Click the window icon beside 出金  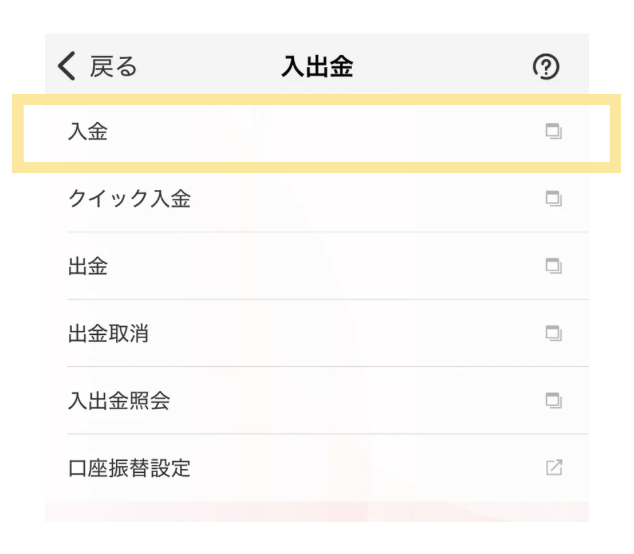[x=554, y=266]
